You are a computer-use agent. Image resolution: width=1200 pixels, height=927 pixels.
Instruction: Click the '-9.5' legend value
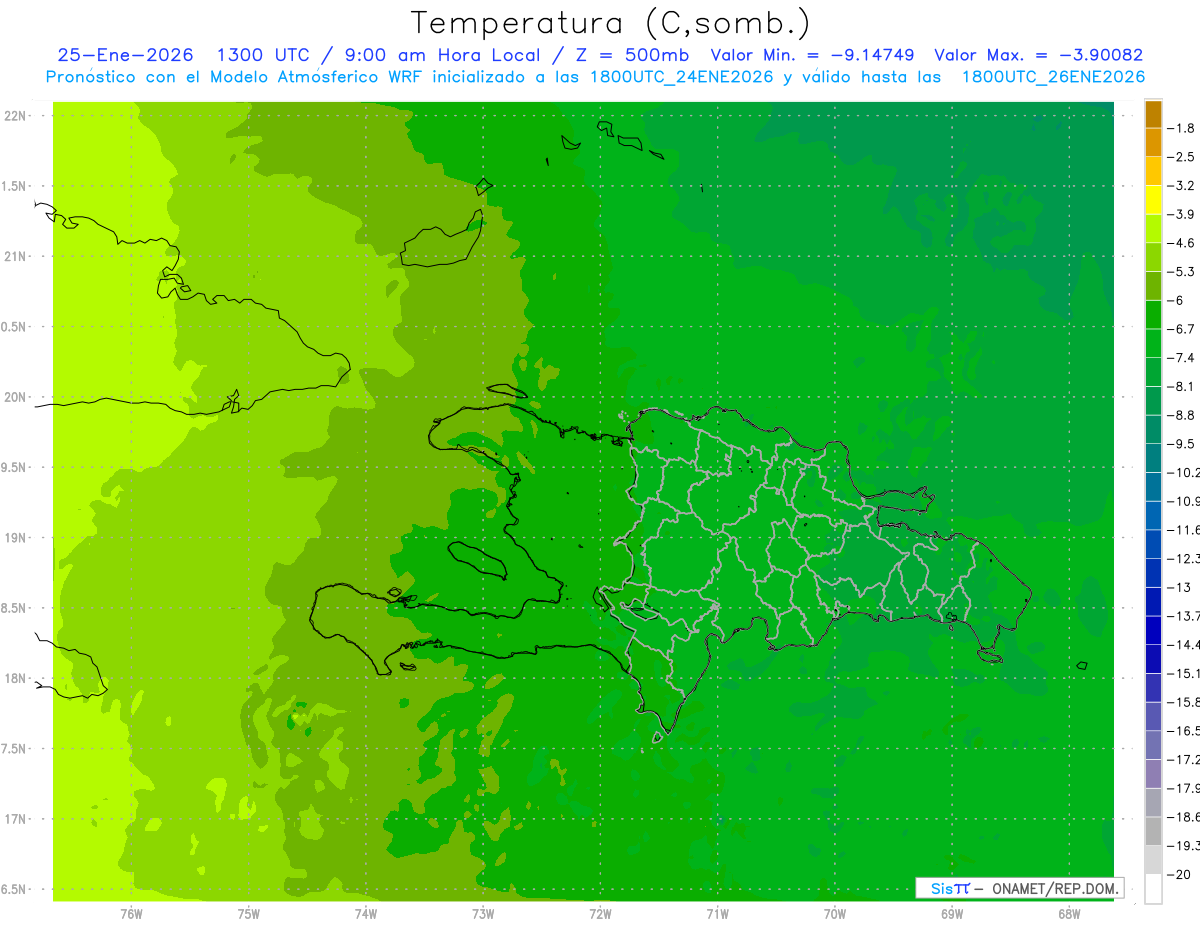point(1181,444)
